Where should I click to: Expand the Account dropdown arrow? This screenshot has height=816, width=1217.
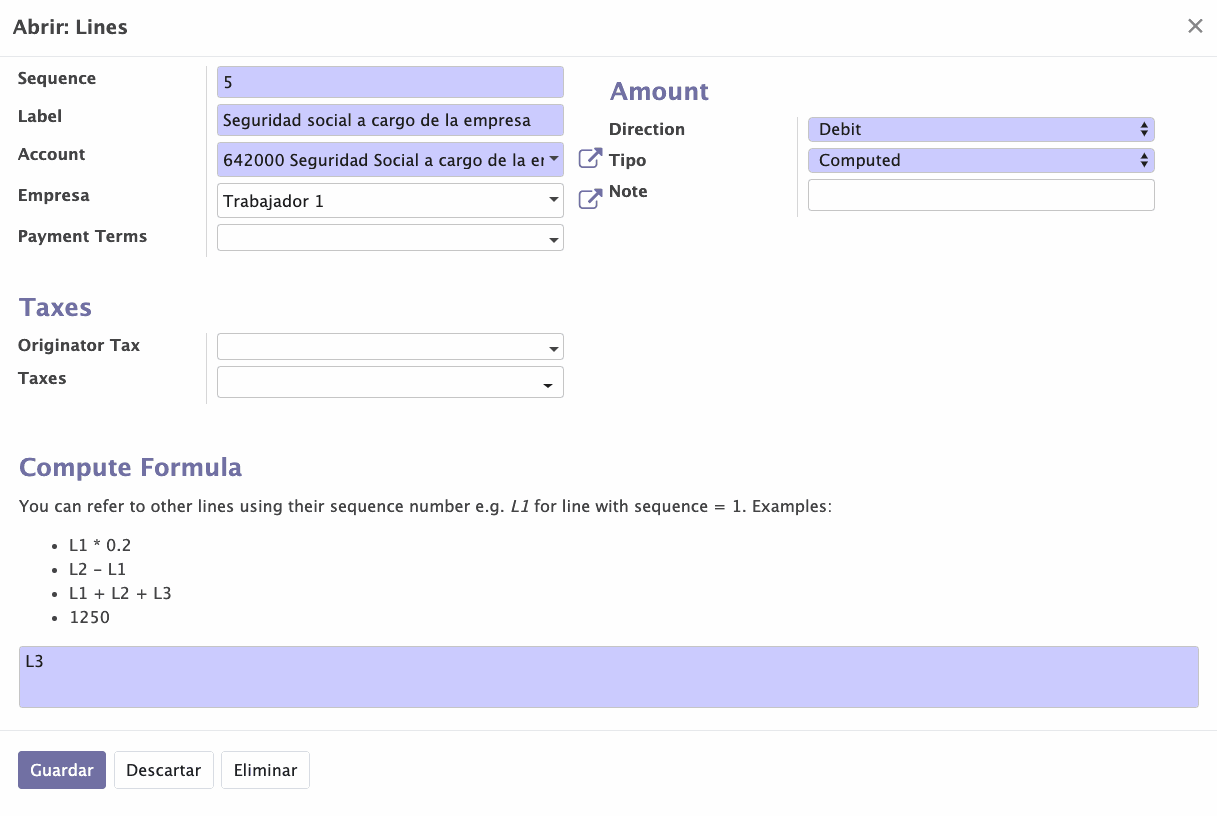point(555,158)
